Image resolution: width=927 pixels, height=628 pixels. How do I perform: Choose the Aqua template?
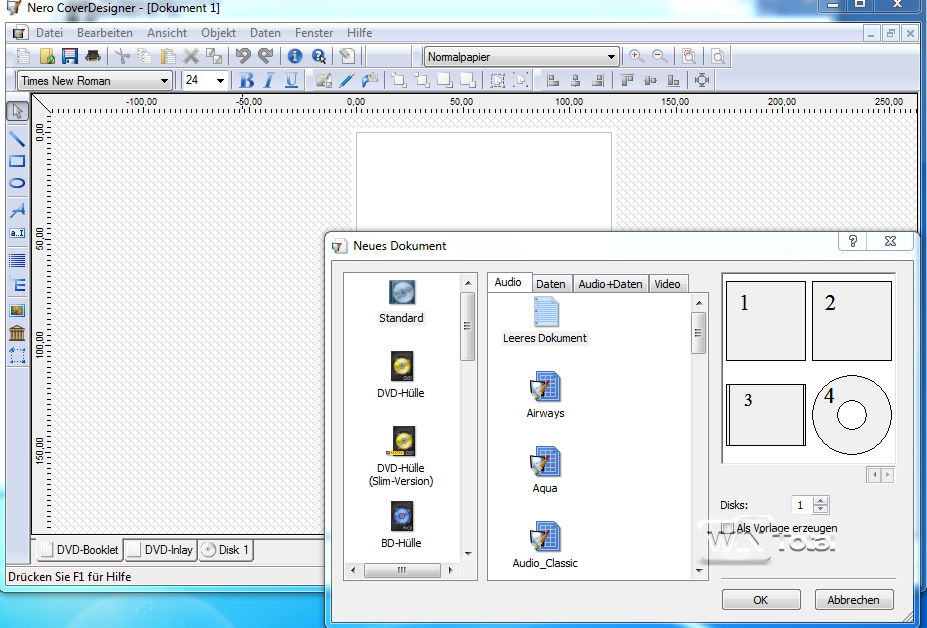[x=545, y=470]
